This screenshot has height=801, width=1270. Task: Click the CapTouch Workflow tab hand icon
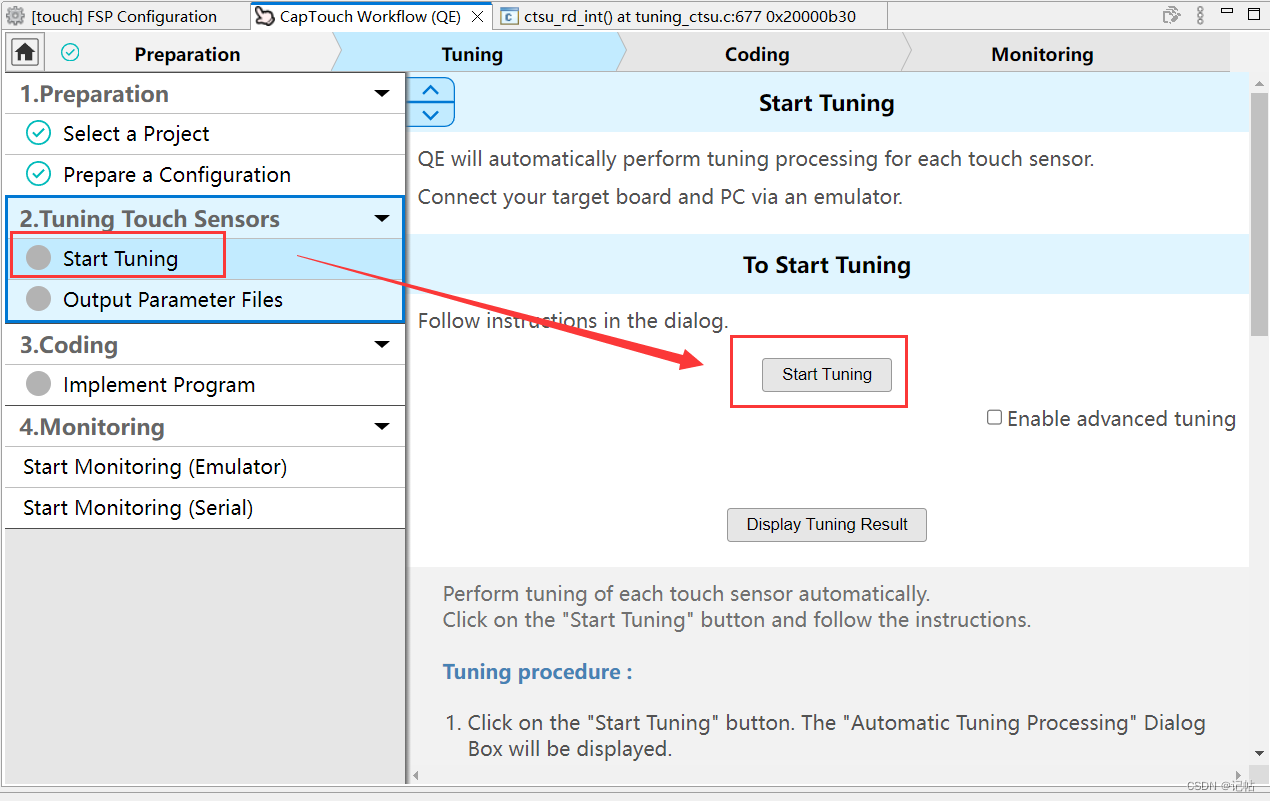[x=264, y=16]
